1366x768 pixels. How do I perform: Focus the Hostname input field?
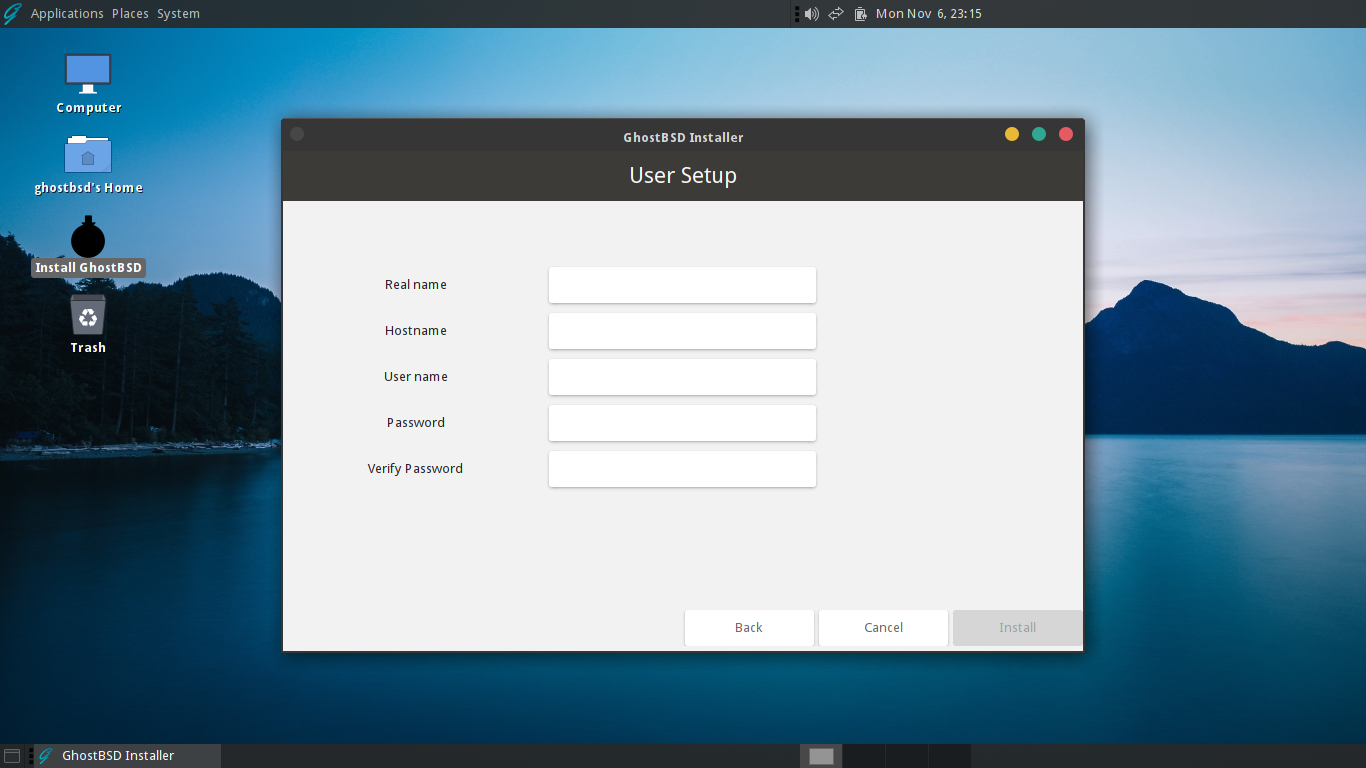click(x=682, y=331)
